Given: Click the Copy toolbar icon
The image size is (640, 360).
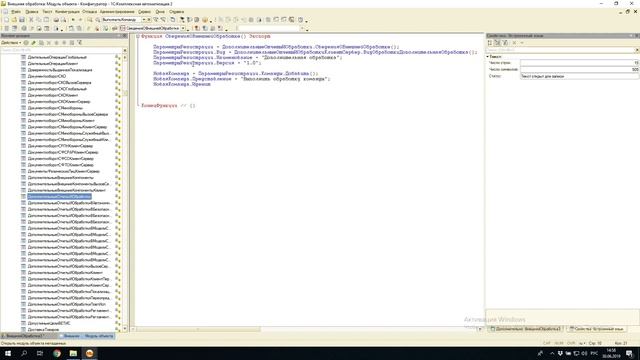Looking at the screenshot, I should point(39,20).
